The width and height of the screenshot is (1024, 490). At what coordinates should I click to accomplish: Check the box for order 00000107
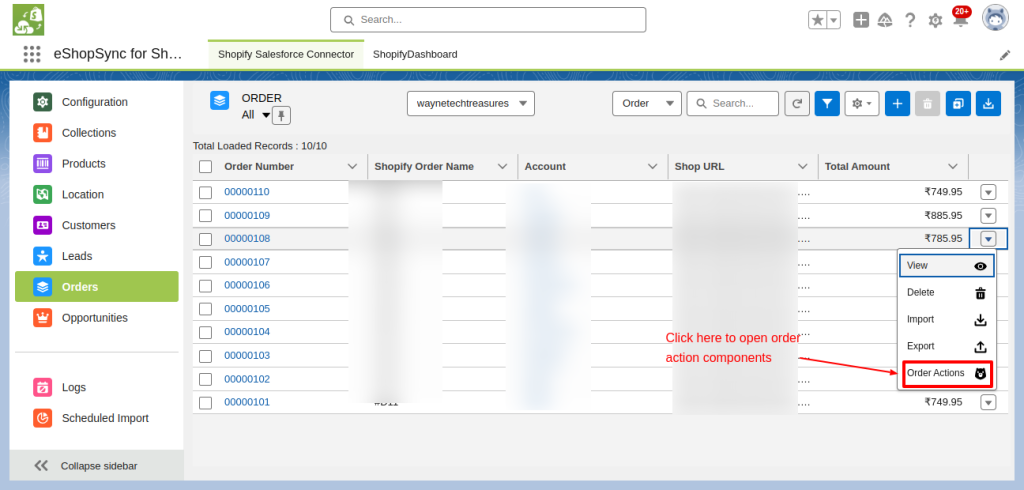tap(206, 262)
